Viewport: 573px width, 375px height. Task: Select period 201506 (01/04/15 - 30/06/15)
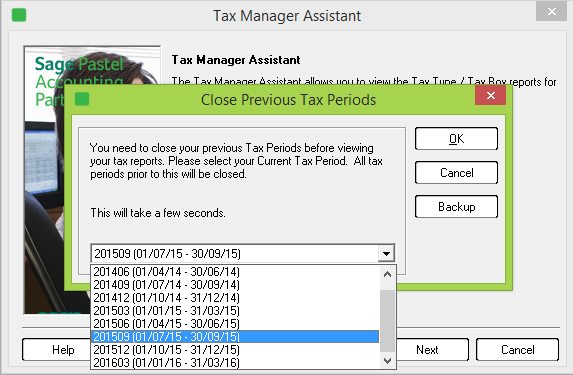click(x=235, y=323)
